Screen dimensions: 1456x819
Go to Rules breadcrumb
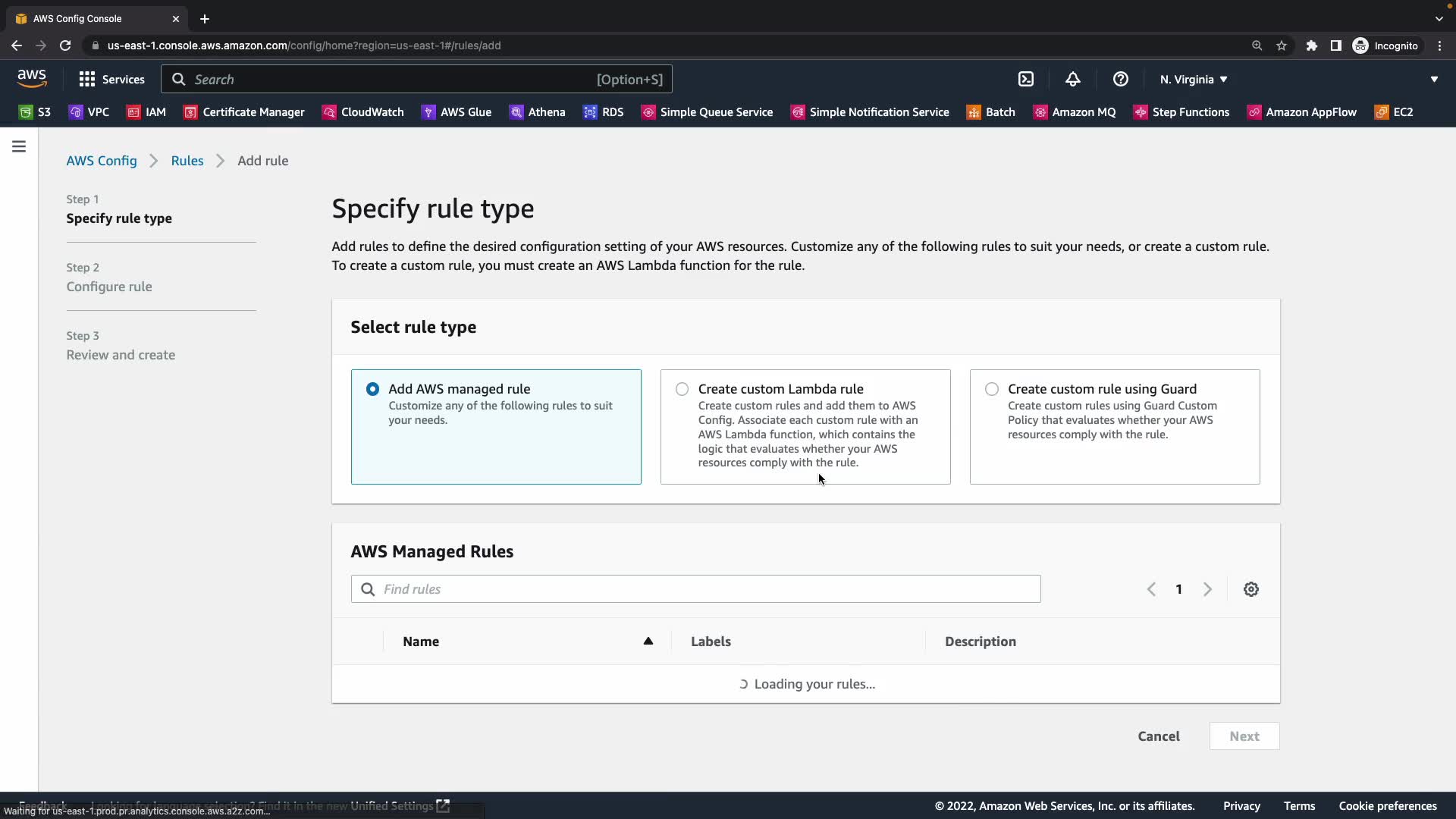tap(187, 161)
